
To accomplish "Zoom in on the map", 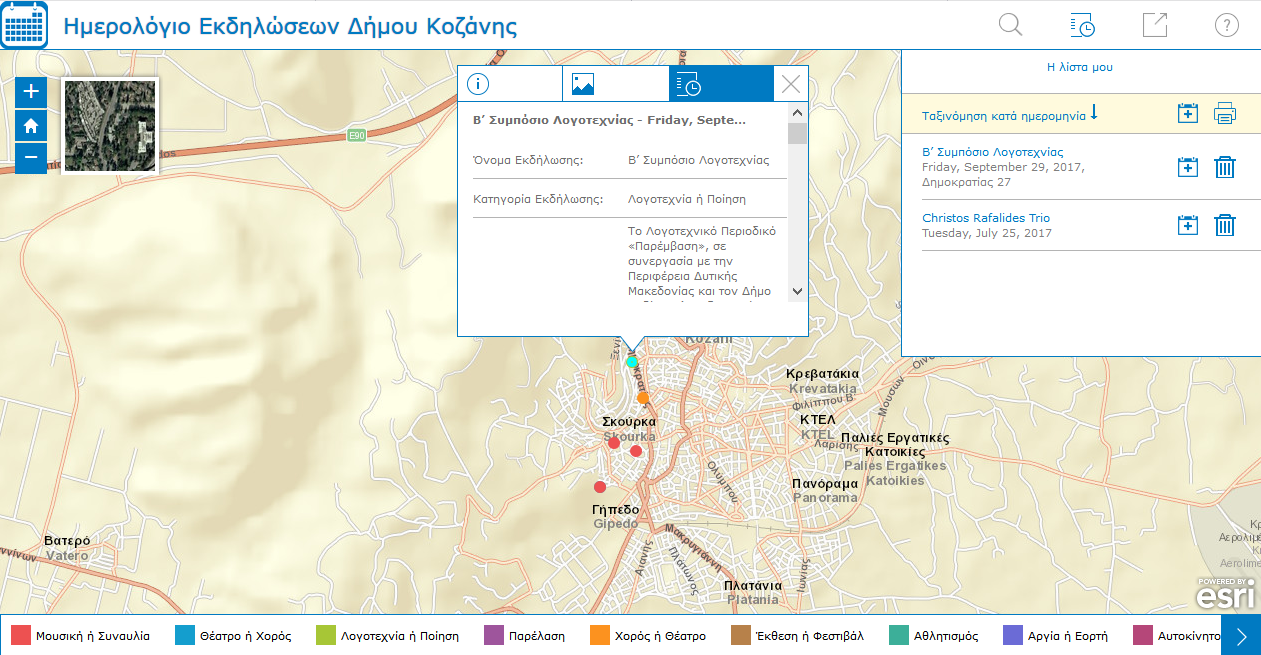I will click(x=31, y=92).
